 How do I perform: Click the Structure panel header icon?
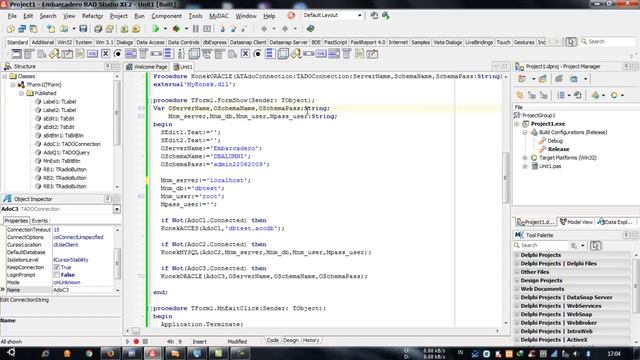[7, 66]
